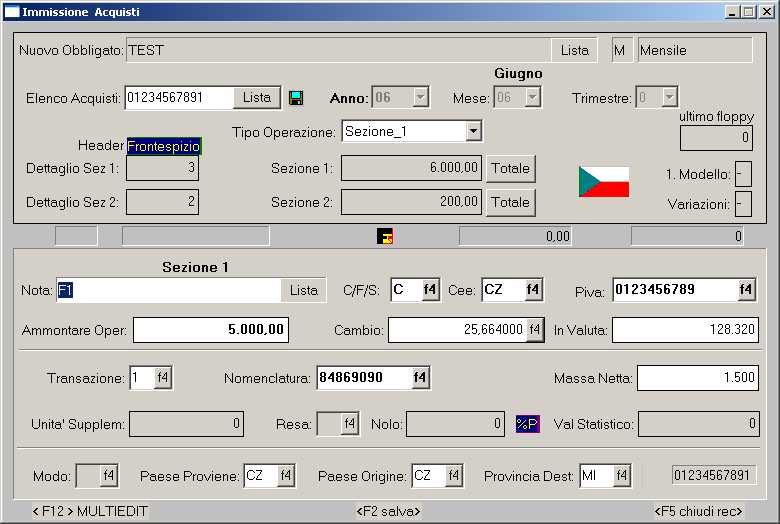Click the In Valuta value field

pos(685,329)
